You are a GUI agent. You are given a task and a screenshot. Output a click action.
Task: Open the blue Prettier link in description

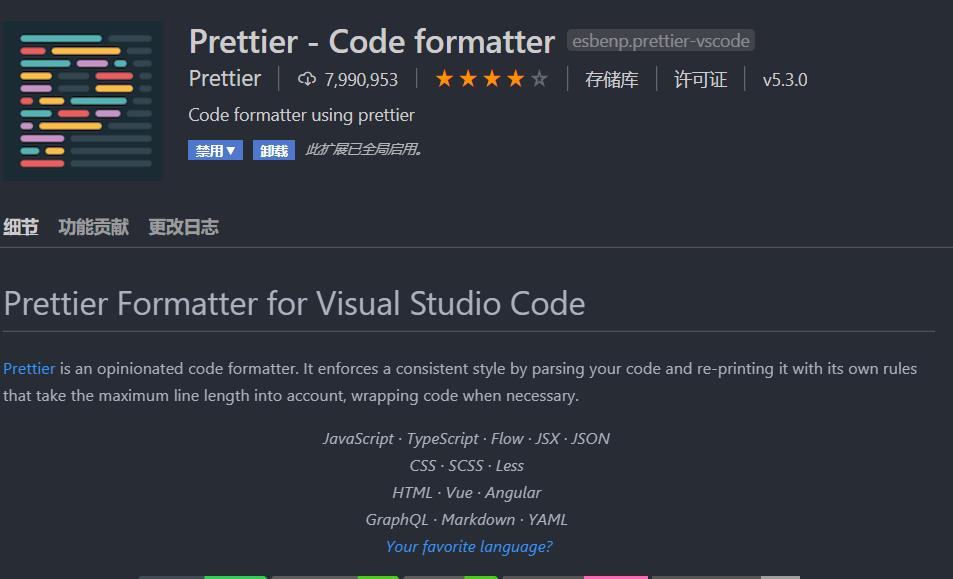coord(29,368)
